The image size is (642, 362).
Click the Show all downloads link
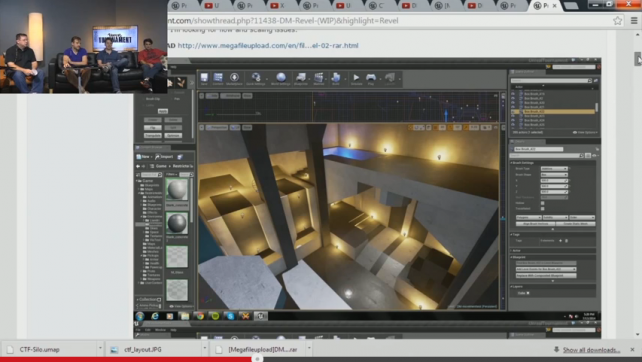pyautogui.click(x=591, y=350)
